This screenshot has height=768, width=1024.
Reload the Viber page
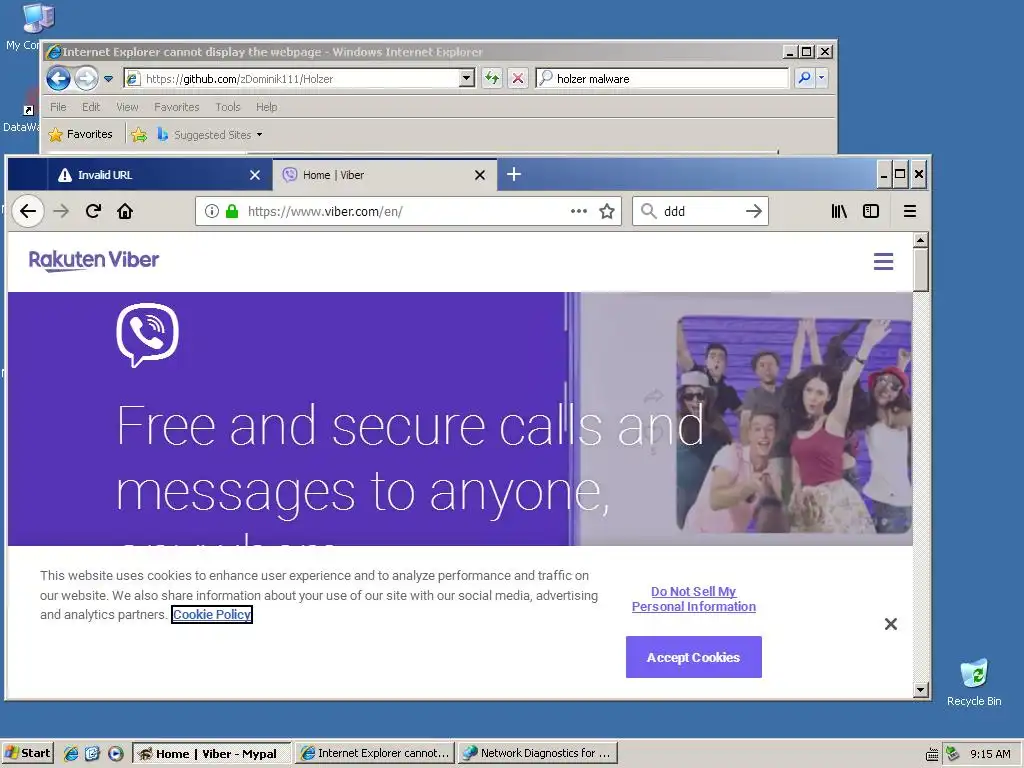click(x=93, y=211)
